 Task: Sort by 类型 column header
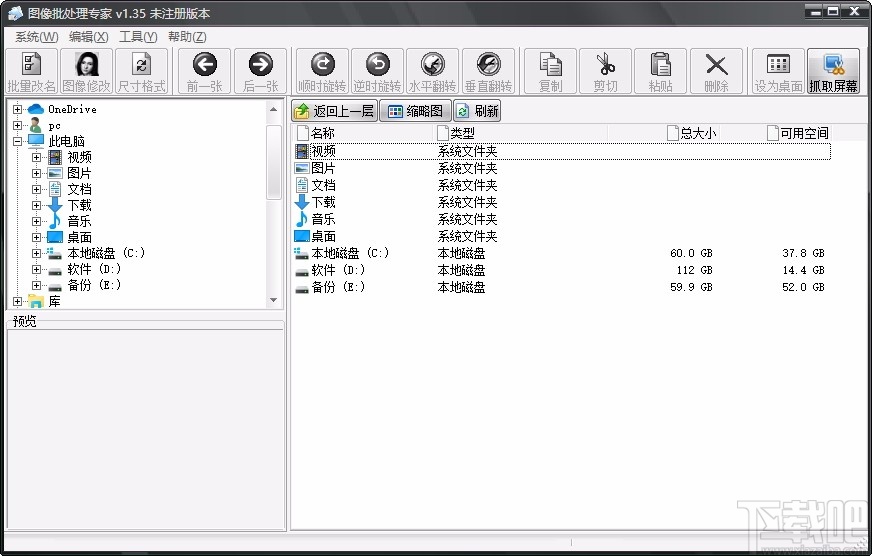[x=520, y=133]
